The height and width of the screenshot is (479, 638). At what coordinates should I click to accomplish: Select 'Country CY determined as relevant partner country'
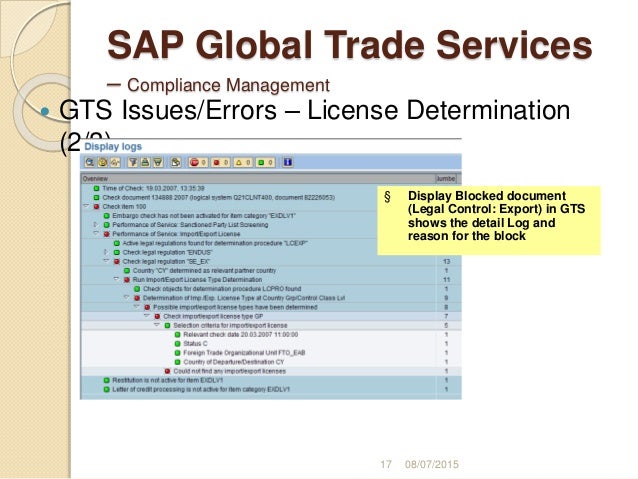click(204, 271)
